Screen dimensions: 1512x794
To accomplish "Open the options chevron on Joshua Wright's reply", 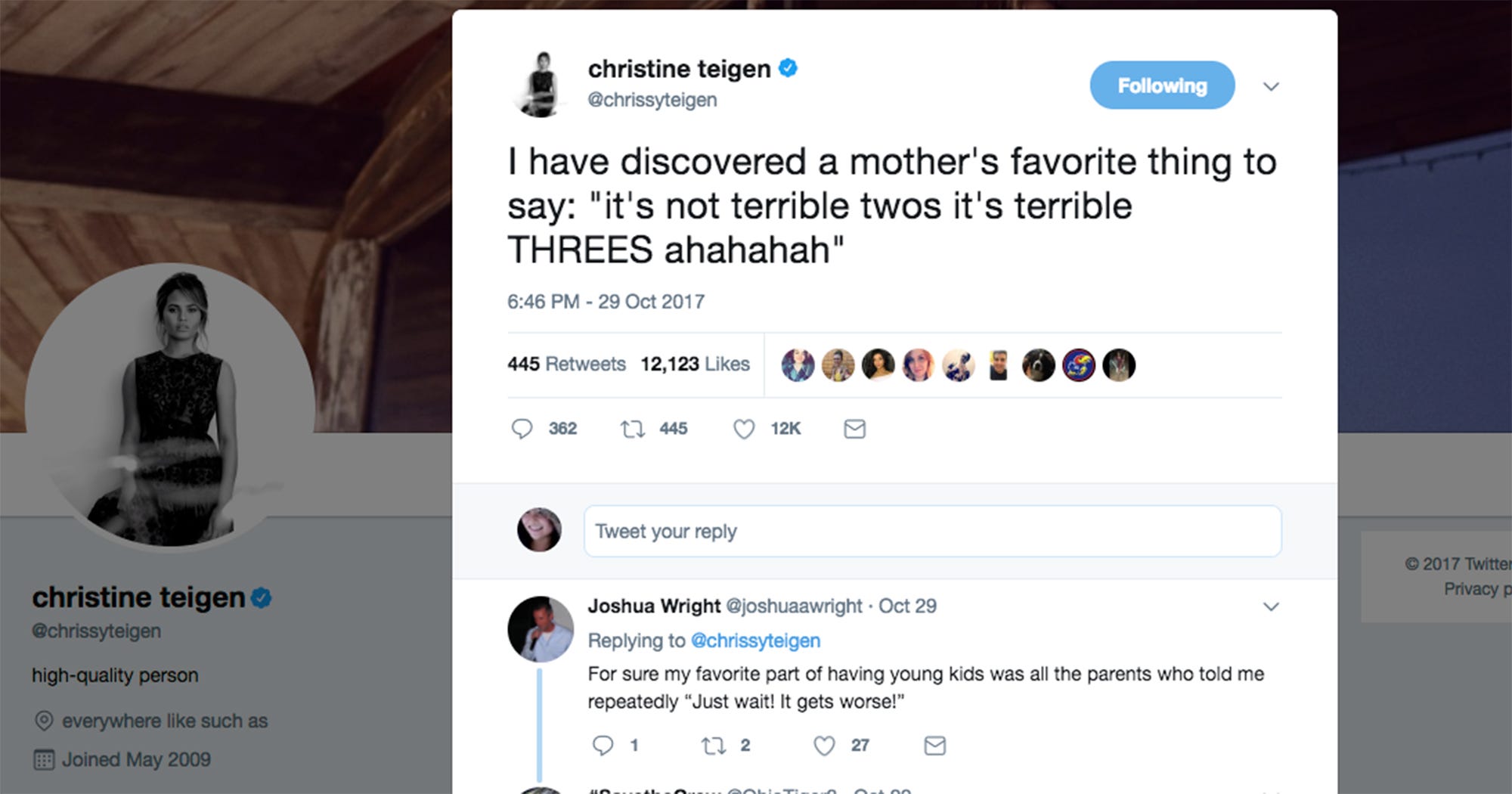I will 1272,606.
